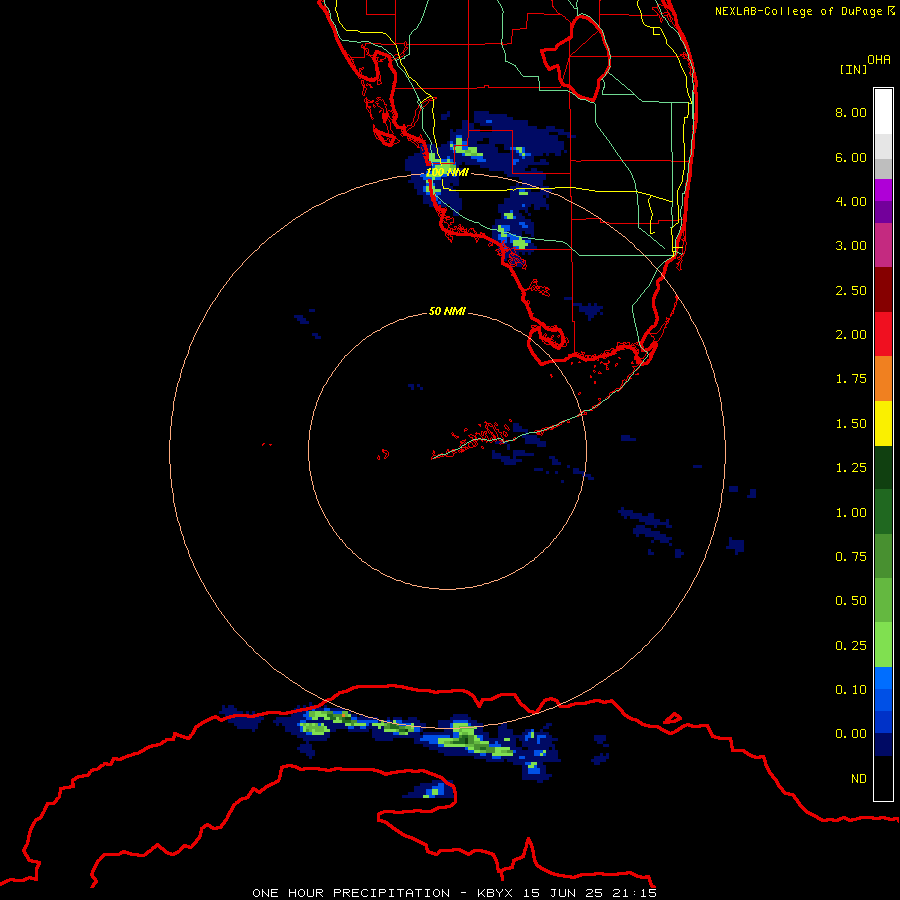900x900 pixels.
Task: Click the 2.50 inch scale value
Action: pyautogui.click(x=851, y=290)
